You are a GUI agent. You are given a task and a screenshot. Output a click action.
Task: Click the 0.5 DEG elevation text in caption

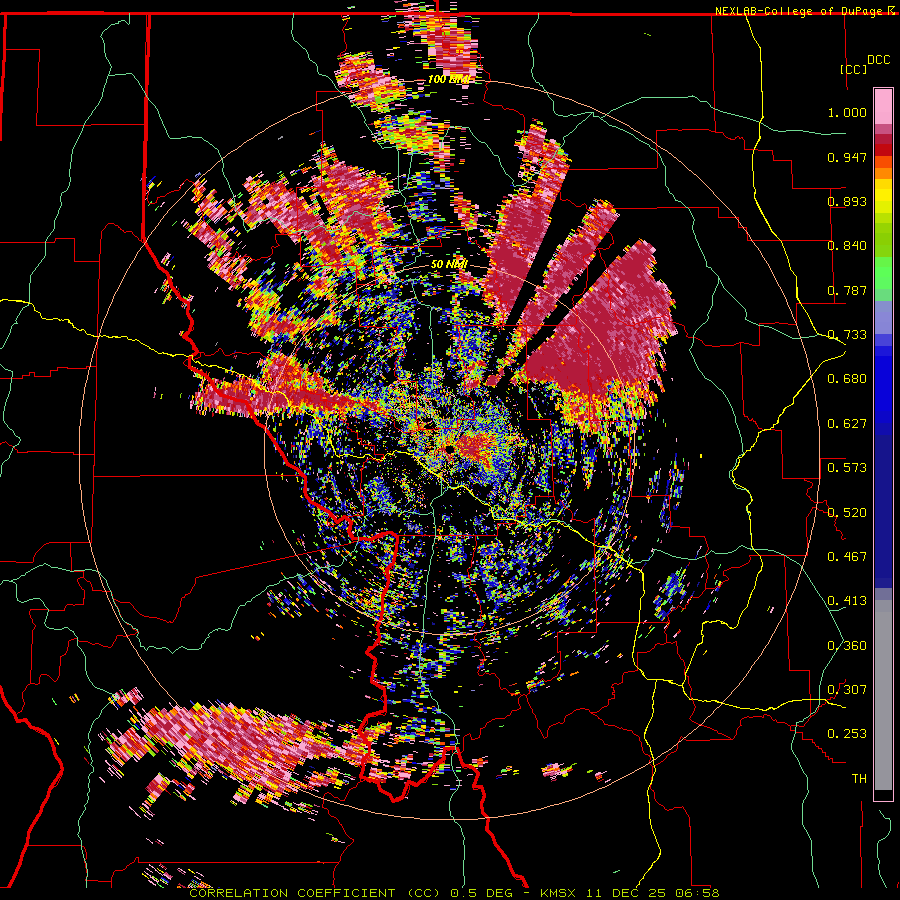tap(481, 893)
